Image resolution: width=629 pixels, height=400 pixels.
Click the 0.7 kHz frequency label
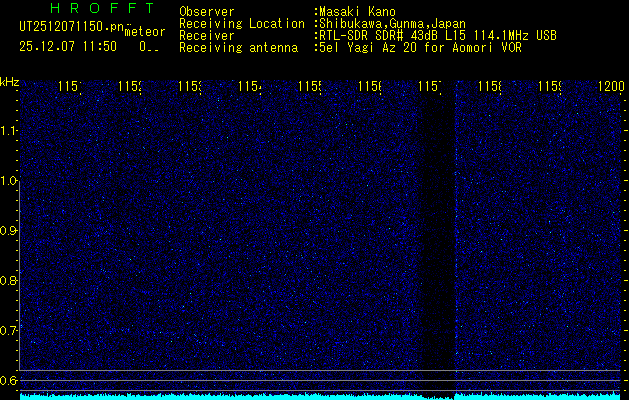tap(8, 331)
